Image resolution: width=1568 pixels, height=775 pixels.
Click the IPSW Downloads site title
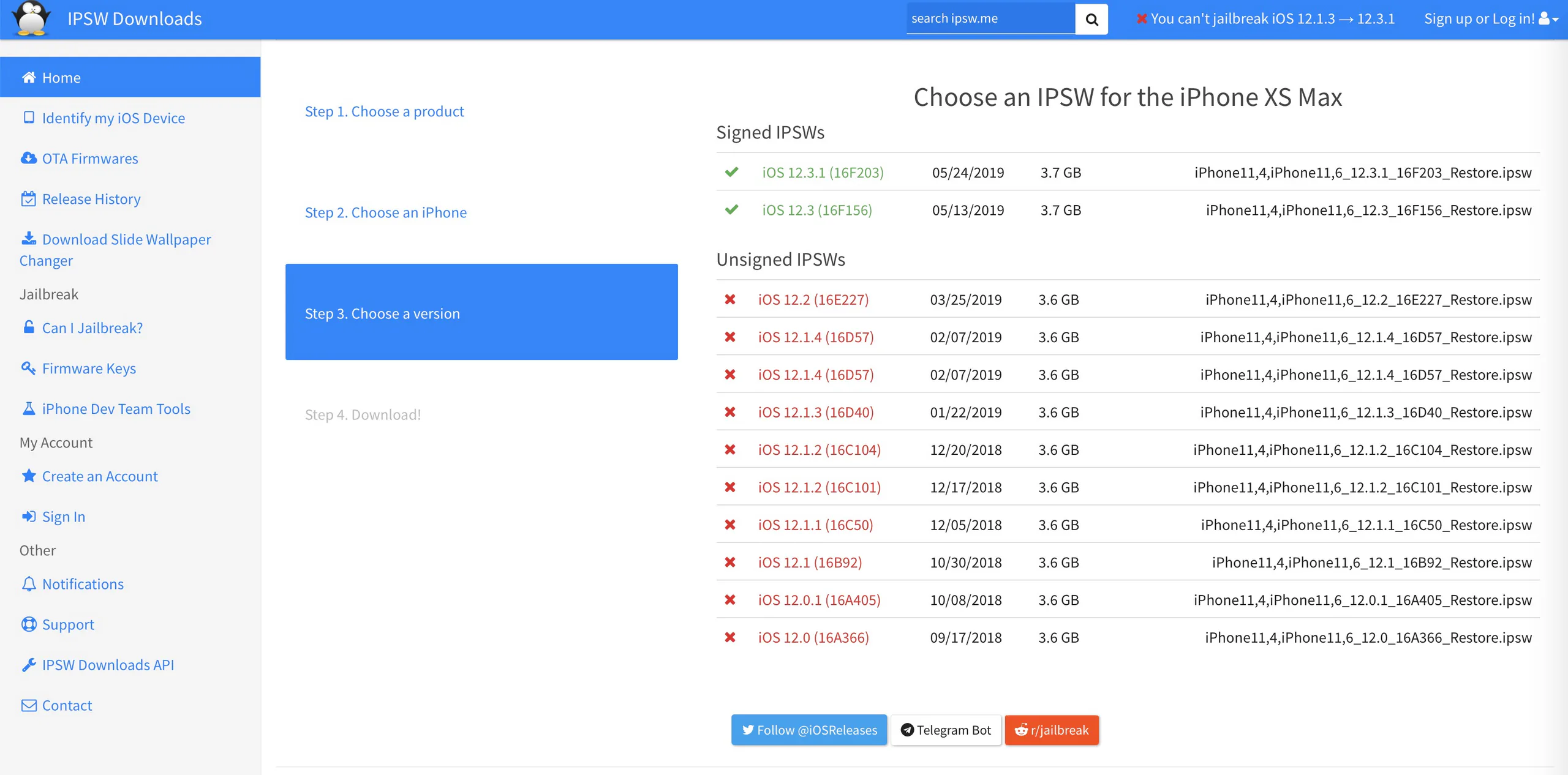click(x=135, y=19)
